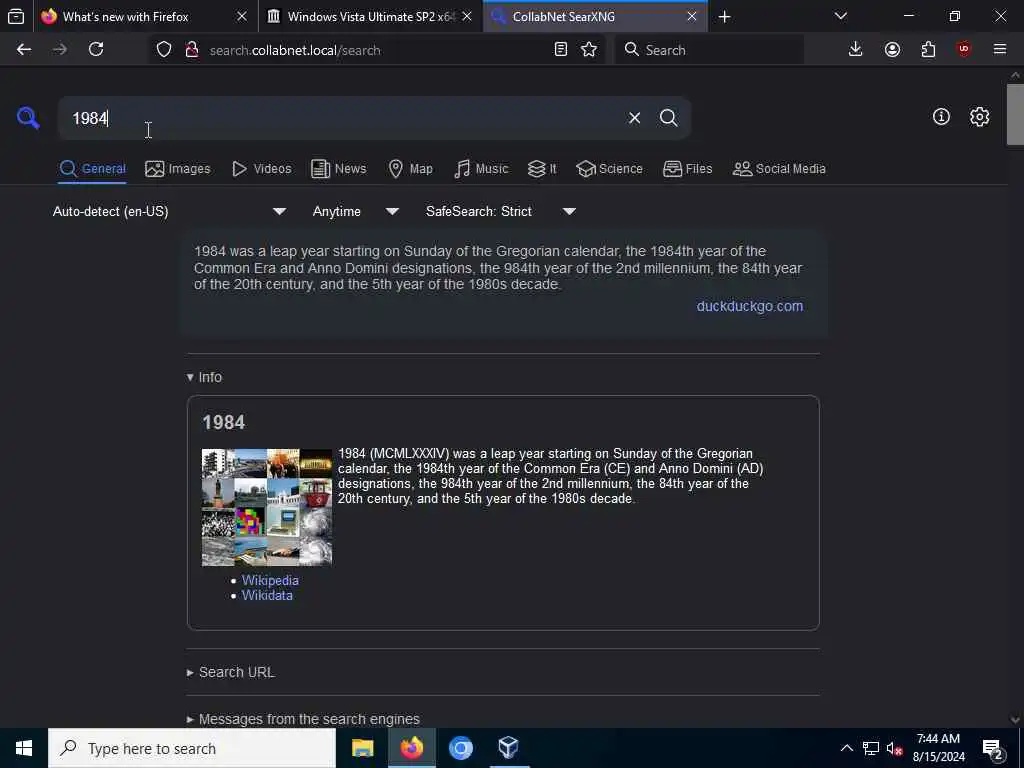
Task: Open the taskbar clock and date
Action: coord(938,748)
